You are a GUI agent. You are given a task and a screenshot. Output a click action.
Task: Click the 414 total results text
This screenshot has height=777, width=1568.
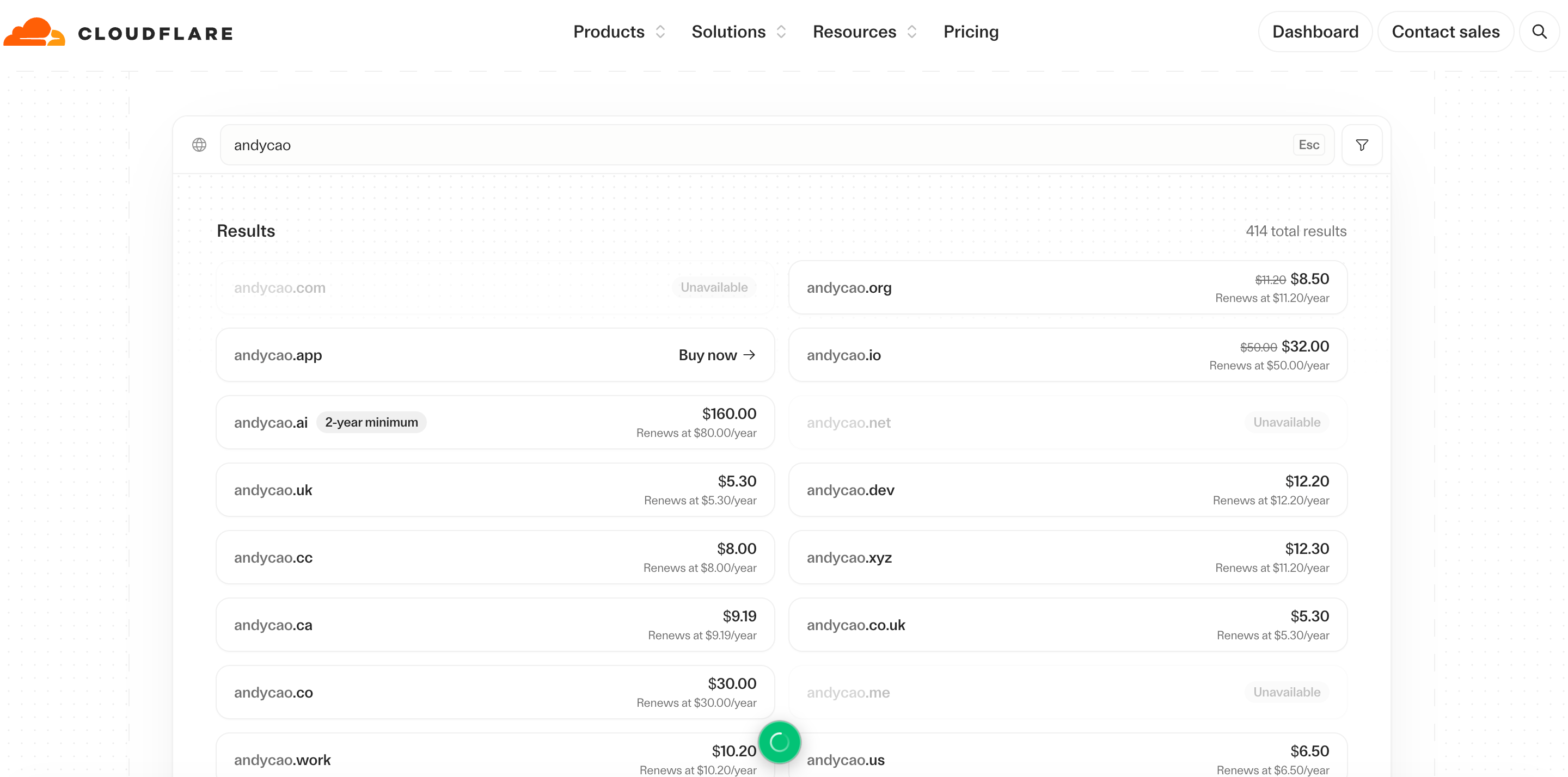(x=1296, y=231)
